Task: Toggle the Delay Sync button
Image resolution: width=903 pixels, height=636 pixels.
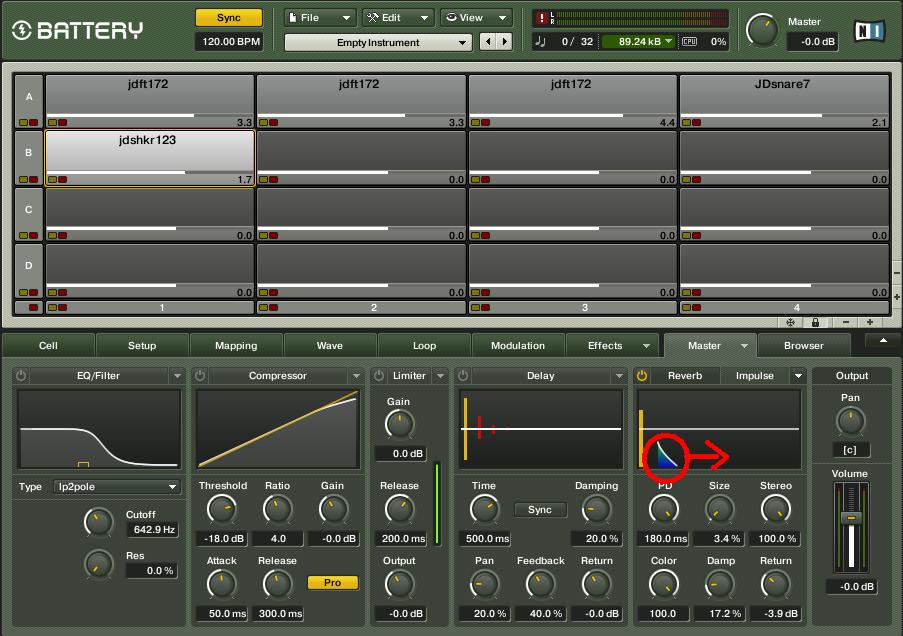Action: point(540,510)
